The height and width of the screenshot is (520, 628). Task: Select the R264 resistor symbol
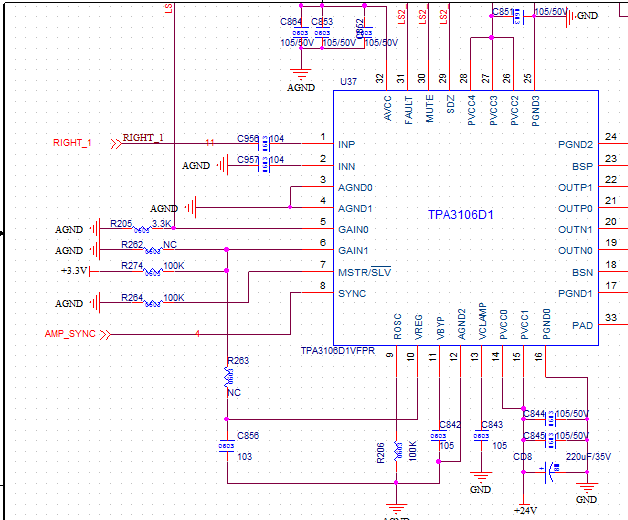coord(153,303)
